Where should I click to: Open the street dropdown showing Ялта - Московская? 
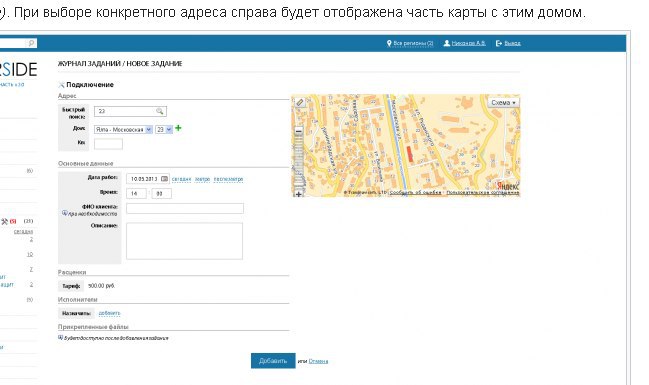(x=123, y=130)
